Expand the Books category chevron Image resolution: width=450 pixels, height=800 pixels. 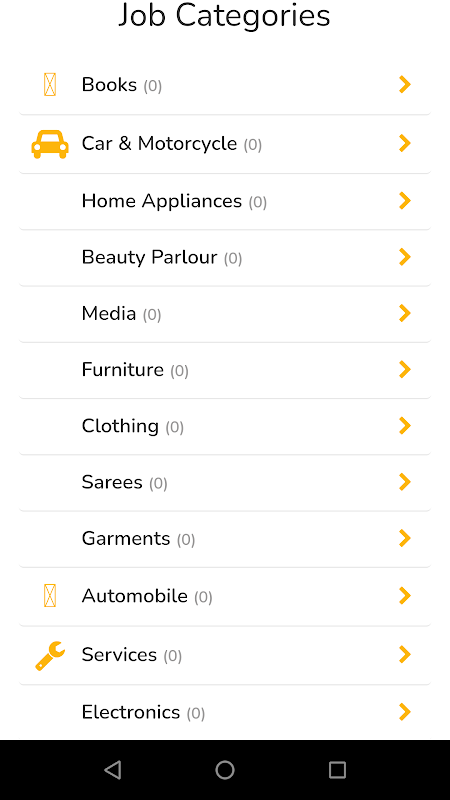[x=405, y=84]
